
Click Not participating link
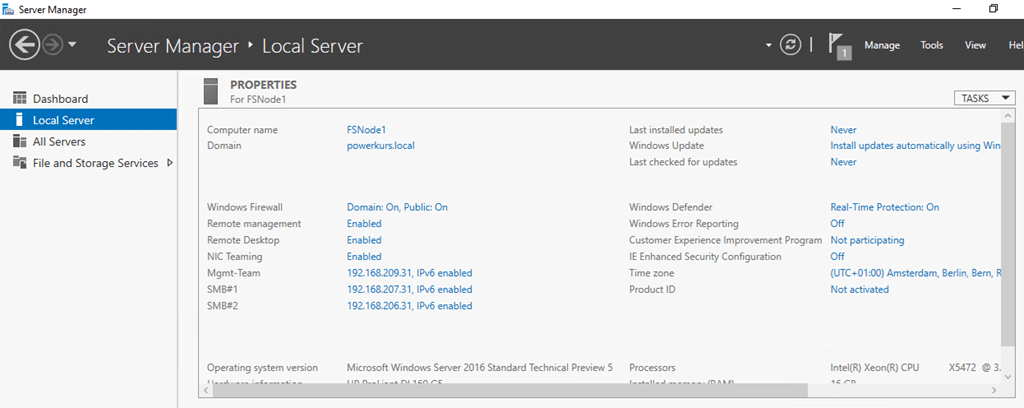867,240
